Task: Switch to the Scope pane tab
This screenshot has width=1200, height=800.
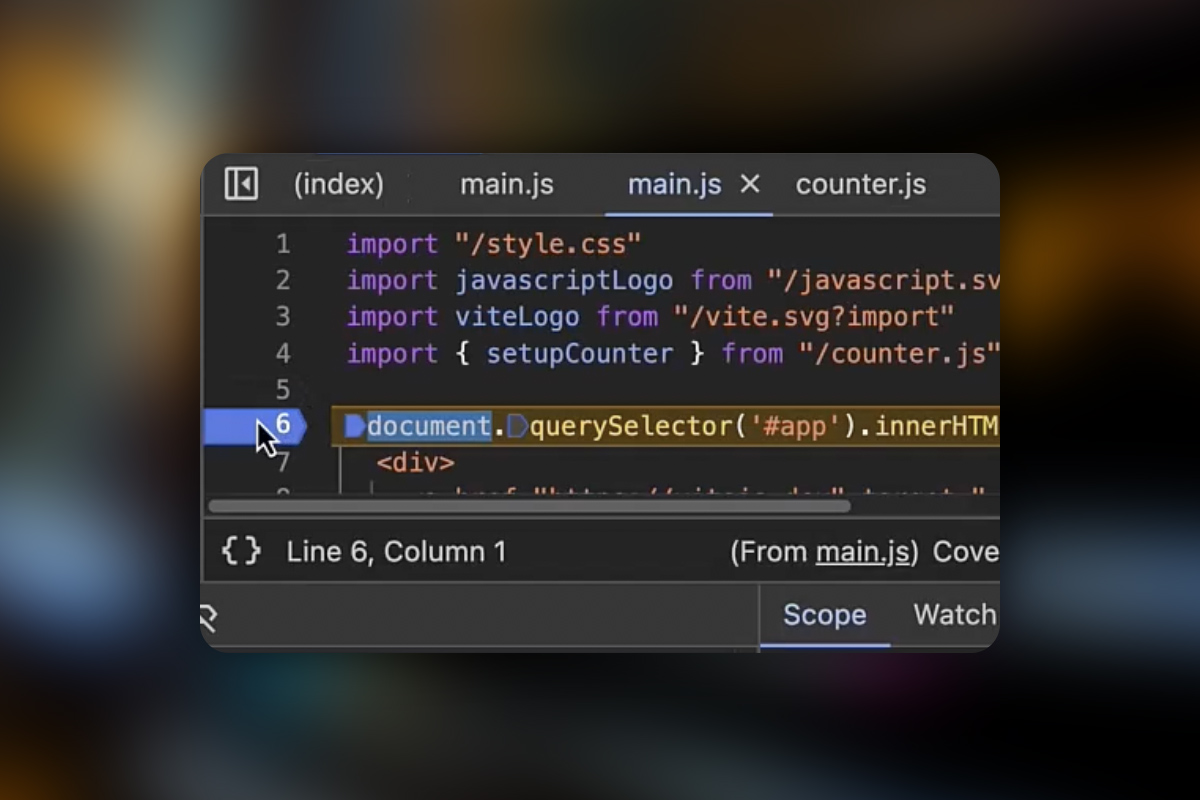Action: (x=824, y=614)
